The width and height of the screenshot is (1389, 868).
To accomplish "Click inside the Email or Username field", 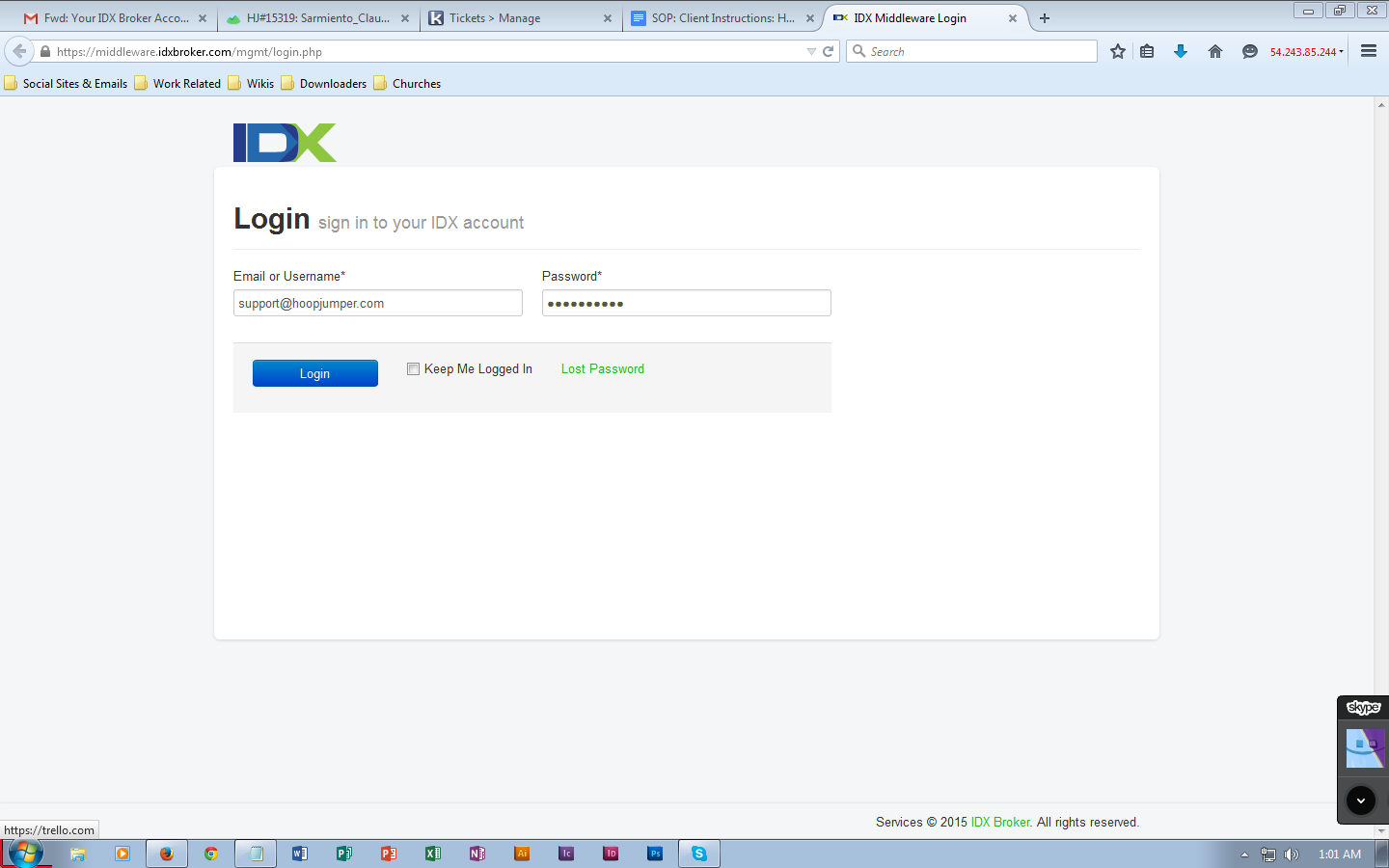I will pos(377,302).
